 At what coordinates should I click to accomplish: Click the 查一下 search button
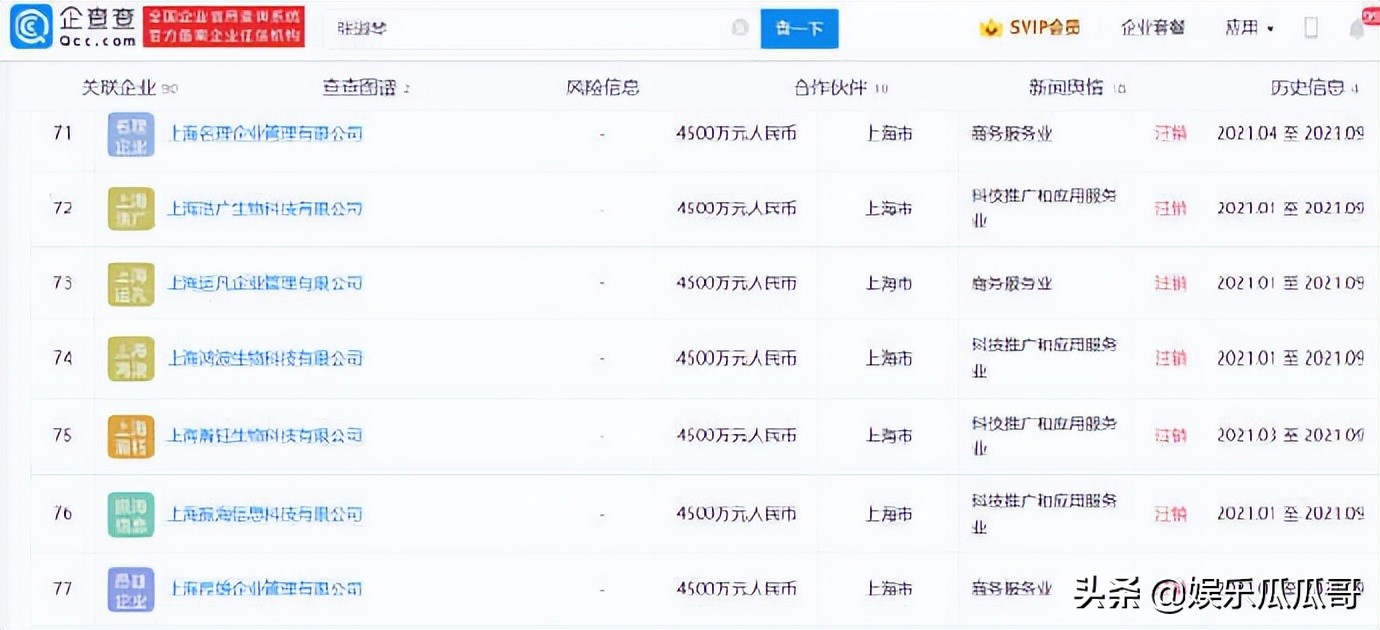click(799, 29)
